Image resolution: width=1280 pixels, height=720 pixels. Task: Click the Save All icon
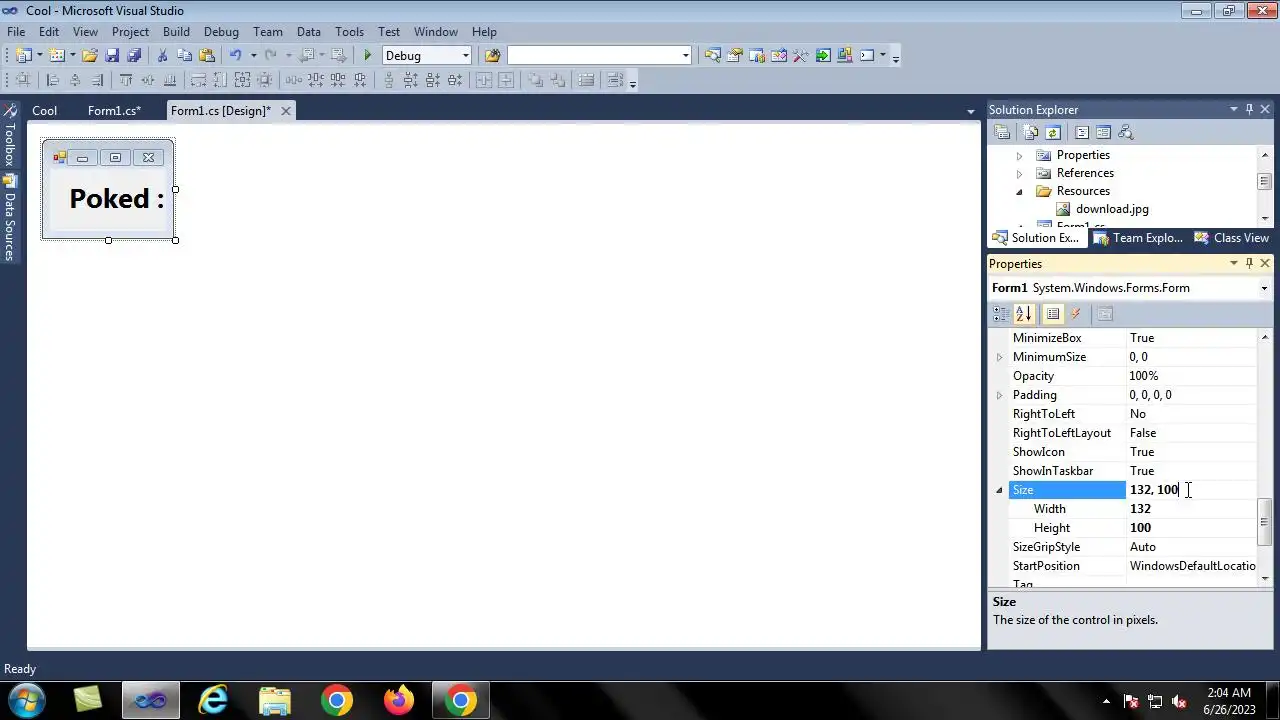(134, 56)
